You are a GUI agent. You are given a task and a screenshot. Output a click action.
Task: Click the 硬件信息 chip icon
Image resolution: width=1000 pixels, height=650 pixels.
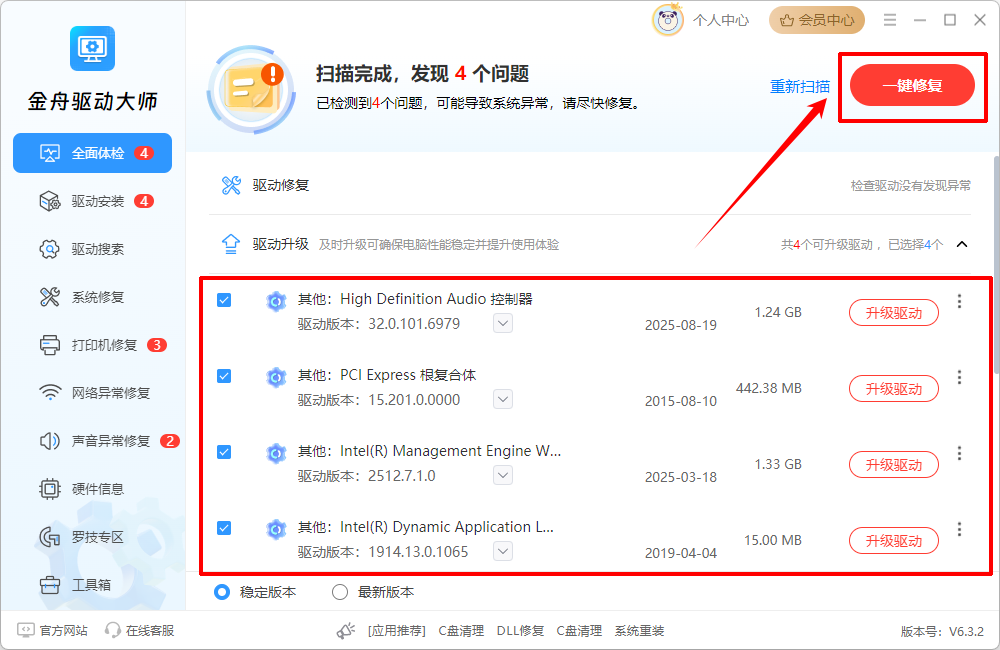[50, 489]
